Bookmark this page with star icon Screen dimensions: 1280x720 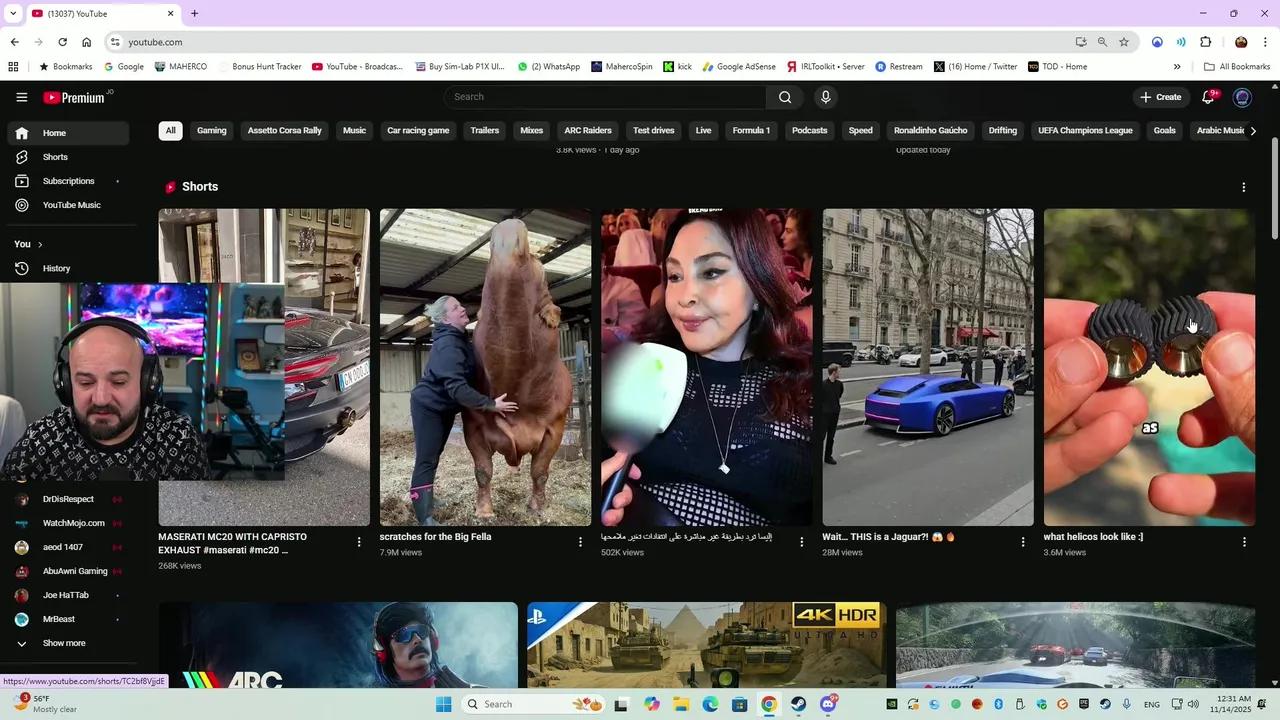(1124, 42)
